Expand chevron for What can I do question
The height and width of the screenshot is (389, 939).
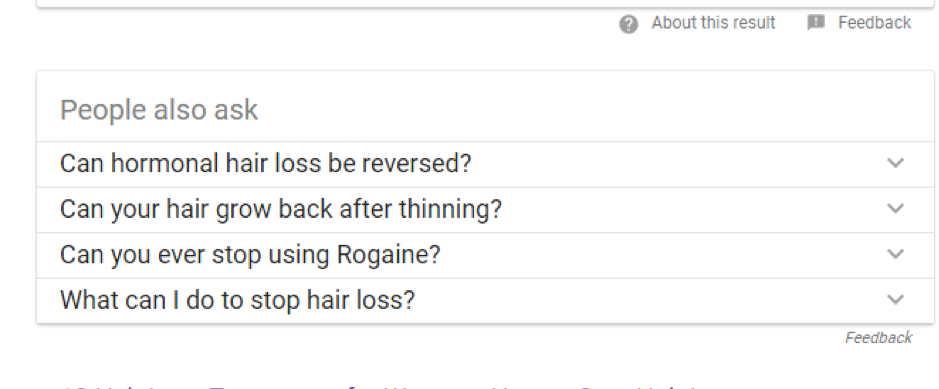[x=895, y=299]
